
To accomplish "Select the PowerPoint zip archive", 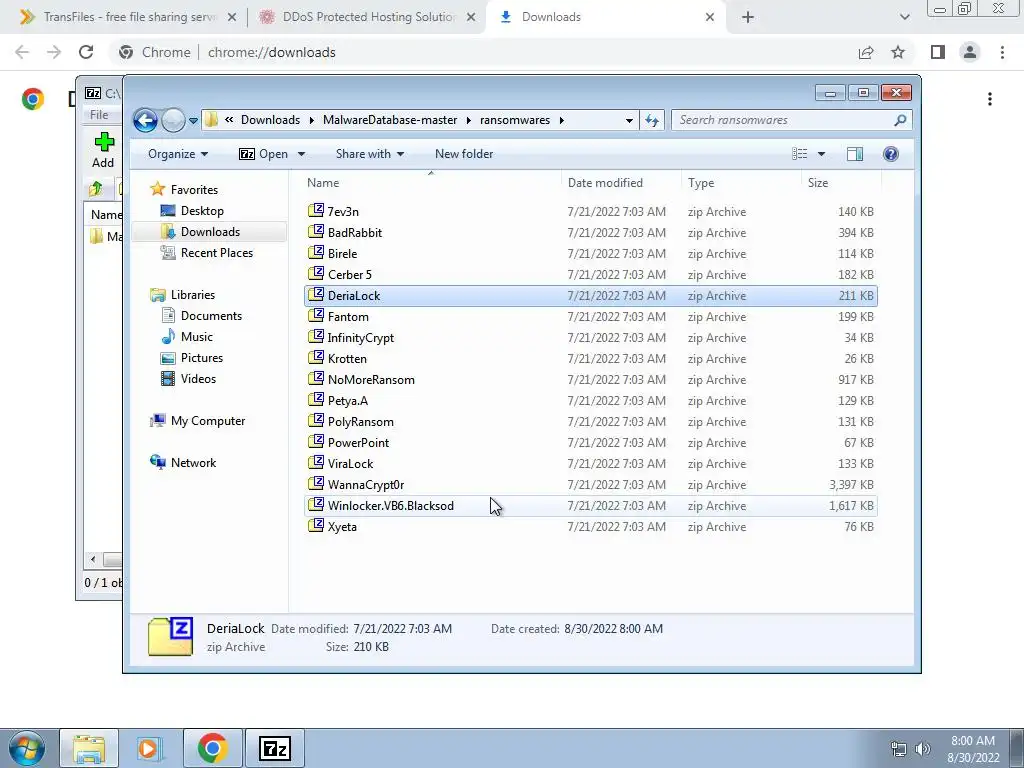I will 590,443.
